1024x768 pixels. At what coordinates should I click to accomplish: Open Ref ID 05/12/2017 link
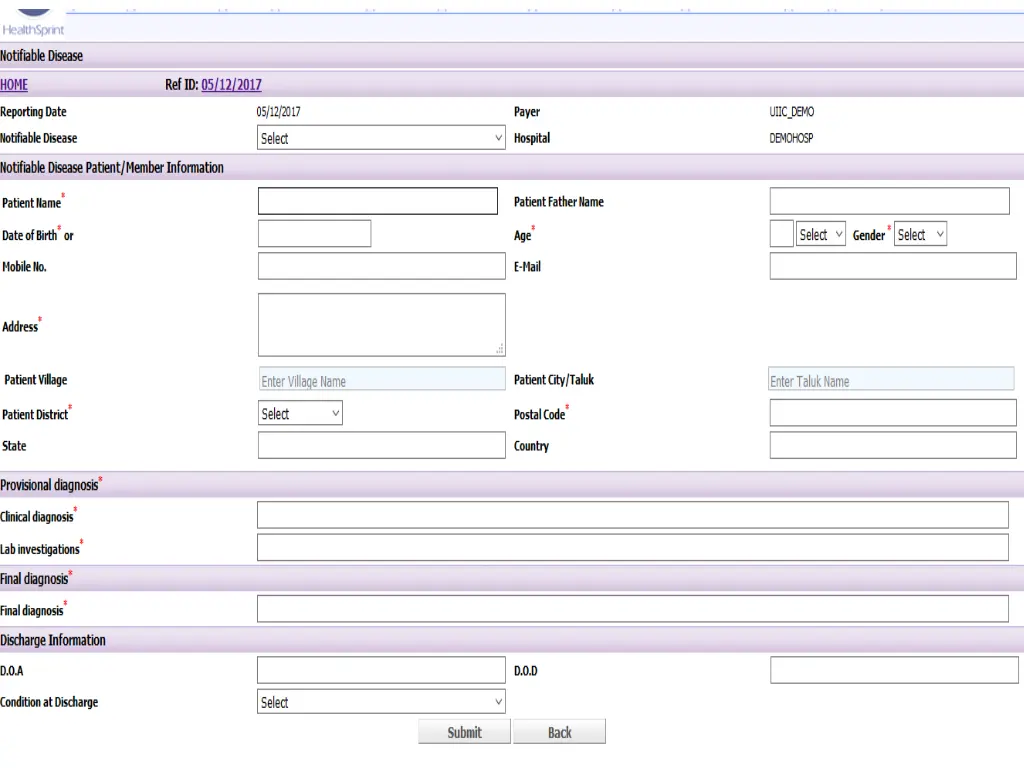coord(231,85)
